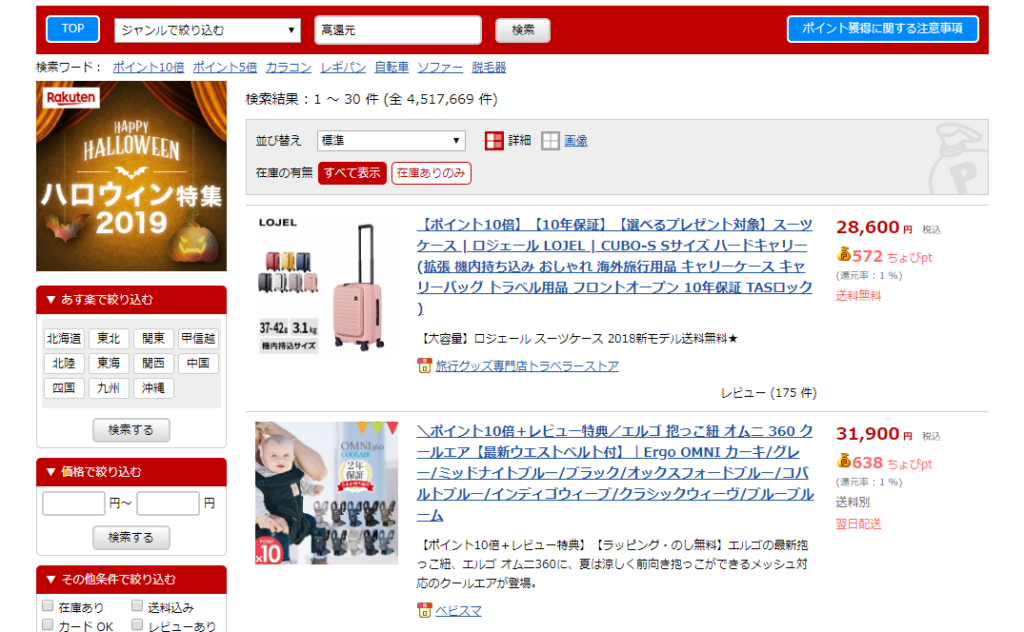
Task: Select the 関東 region button
Action: pos(153,338)
